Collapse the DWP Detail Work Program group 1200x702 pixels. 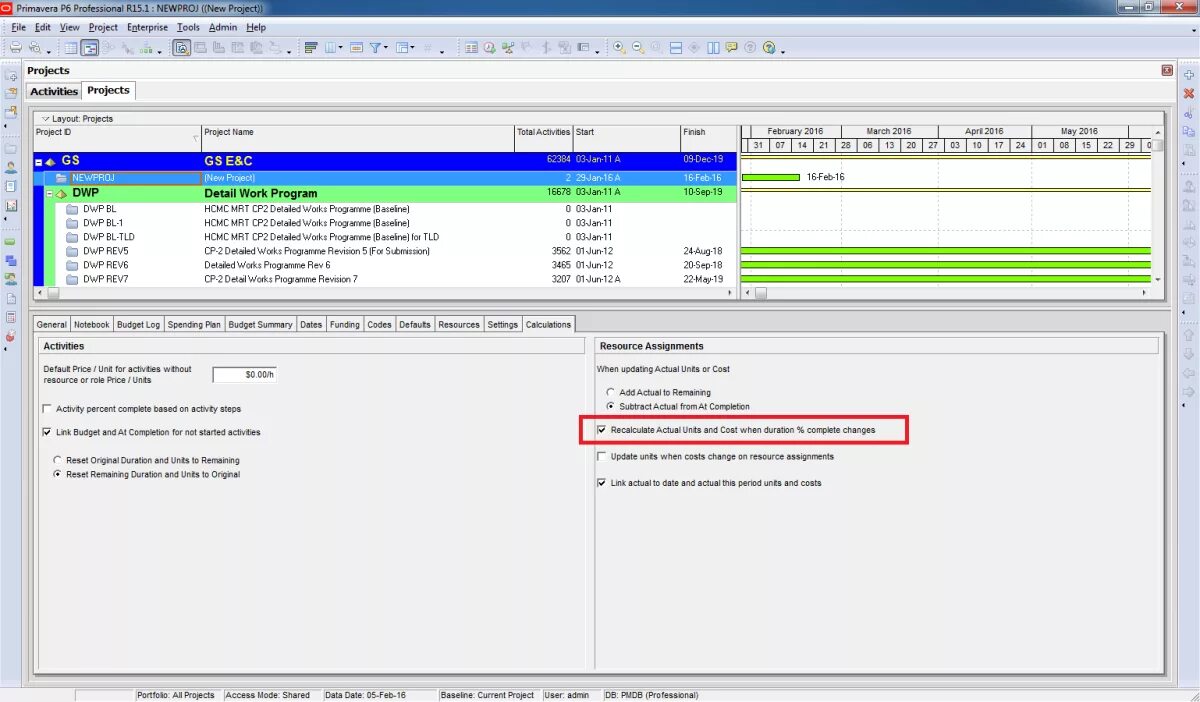click(50, 194)
